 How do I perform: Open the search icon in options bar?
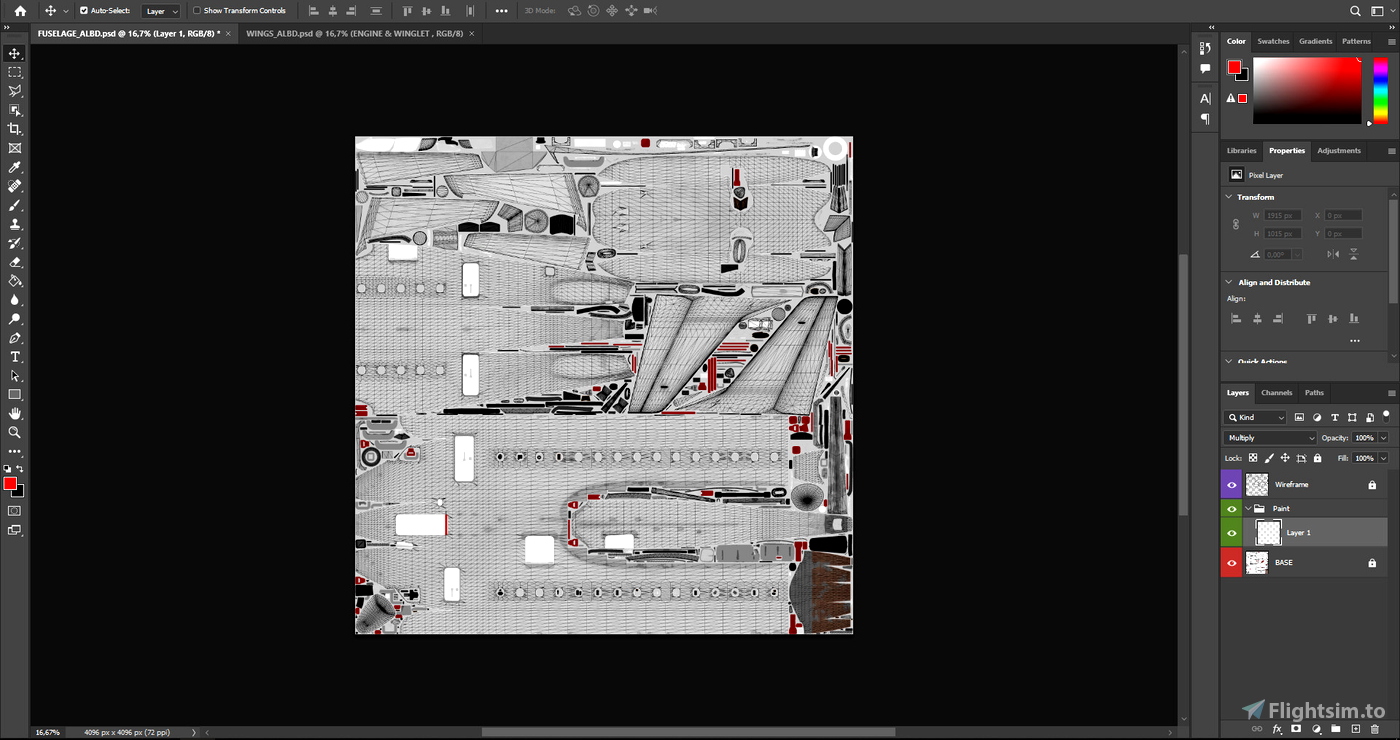coord(1355,11)
